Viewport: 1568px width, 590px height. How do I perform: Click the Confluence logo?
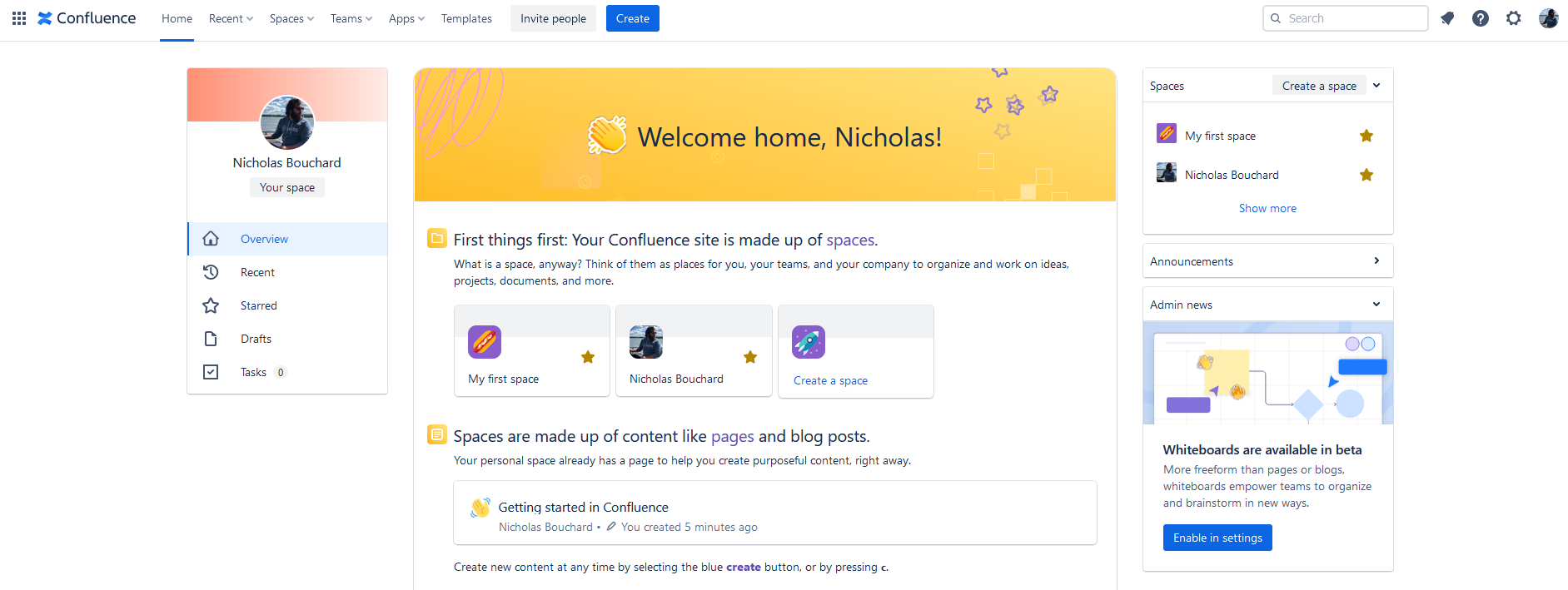pos(87,18)
